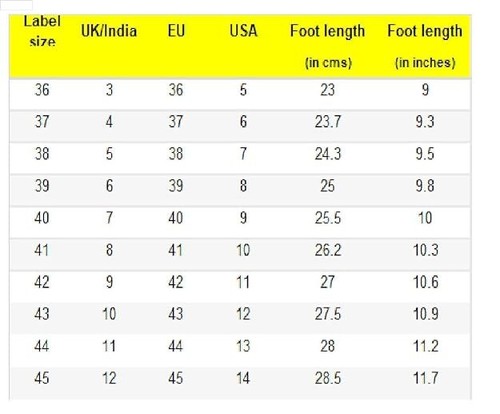This screenshot has height=414, width=500.
Task: Click Foot length (in cms) header
Action: (328, 46)
